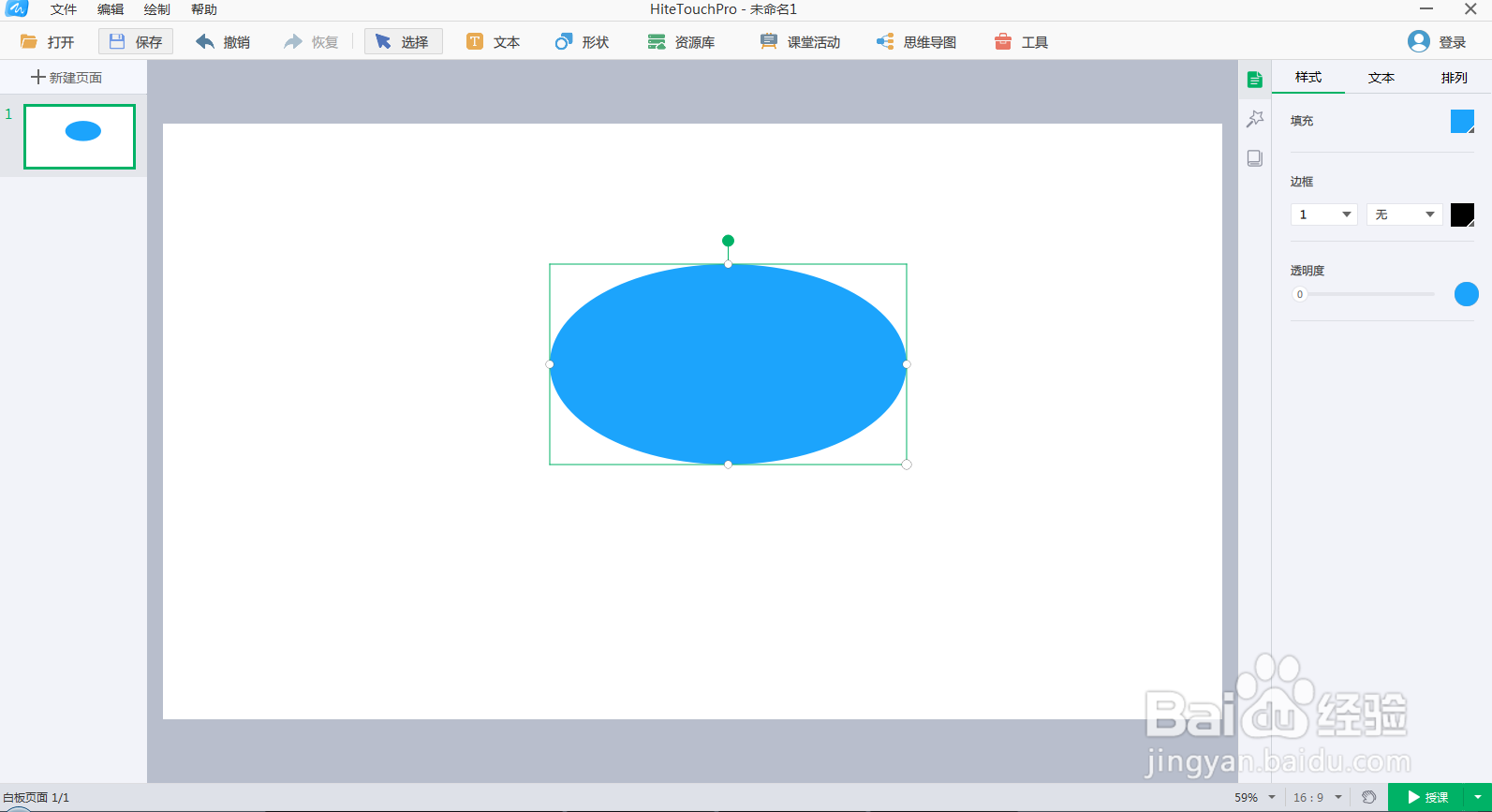Open the black border color swatch
This screenshot has width=1492, height=812.
(x=1462, y=214)
